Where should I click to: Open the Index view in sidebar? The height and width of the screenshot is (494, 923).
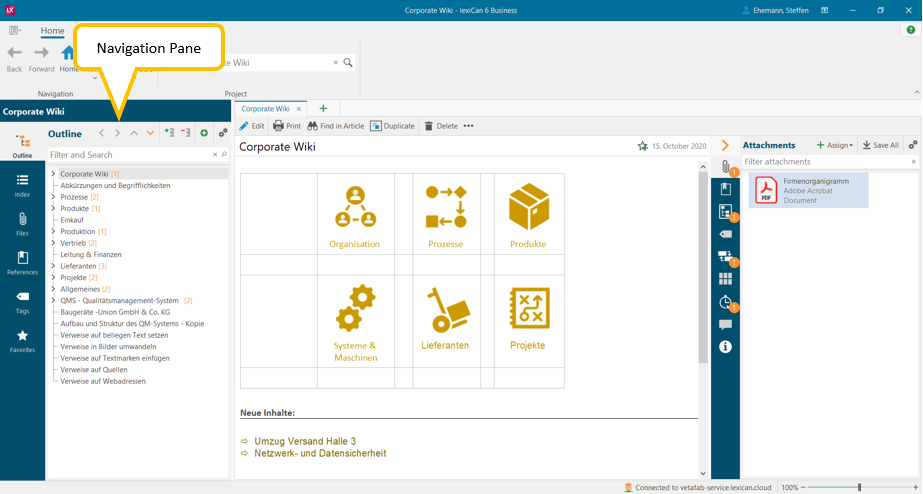point(22,184)
